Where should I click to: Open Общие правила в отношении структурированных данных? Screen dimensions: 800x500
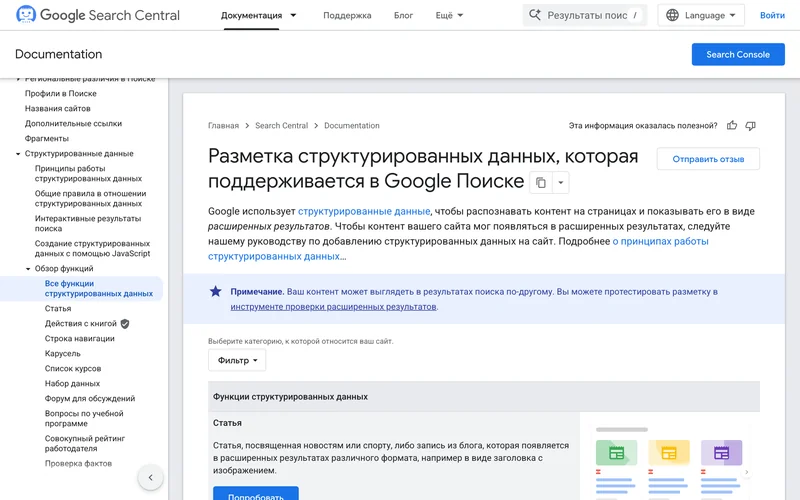90,198
